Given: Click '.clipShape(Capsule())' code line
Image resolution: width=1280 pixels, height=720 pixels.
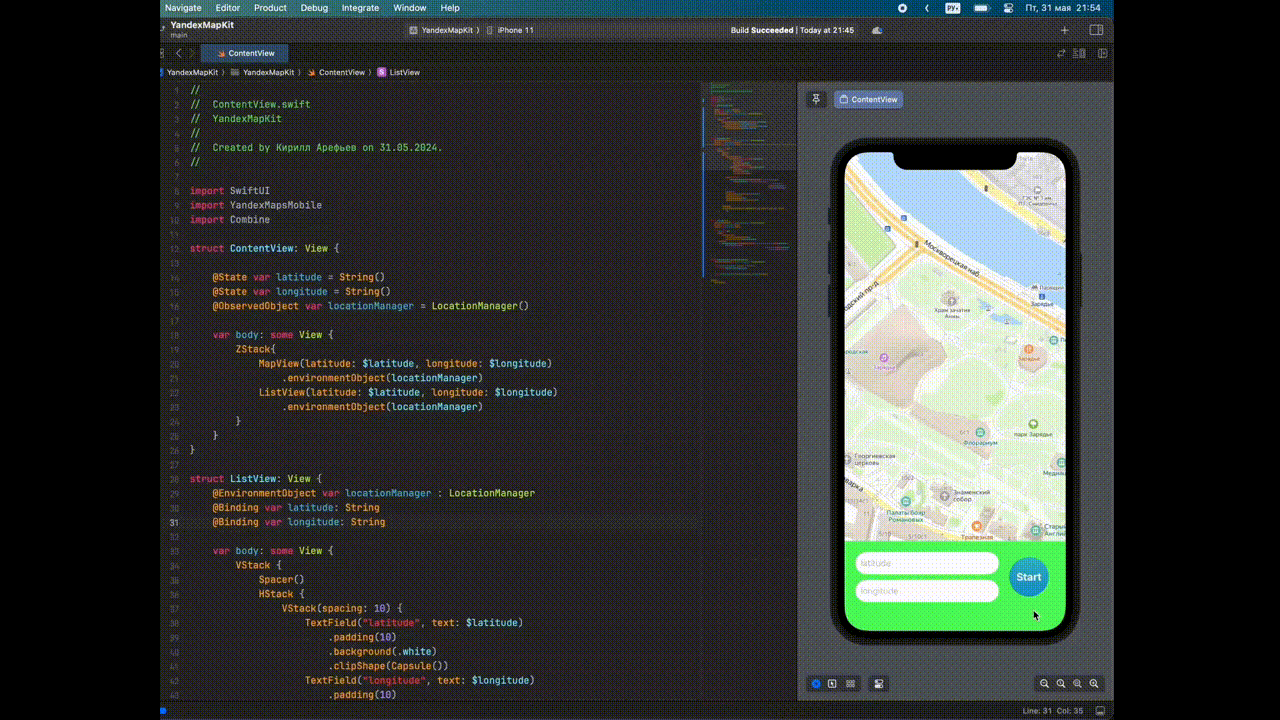Looking at the screenshot, I should (388, 666).
